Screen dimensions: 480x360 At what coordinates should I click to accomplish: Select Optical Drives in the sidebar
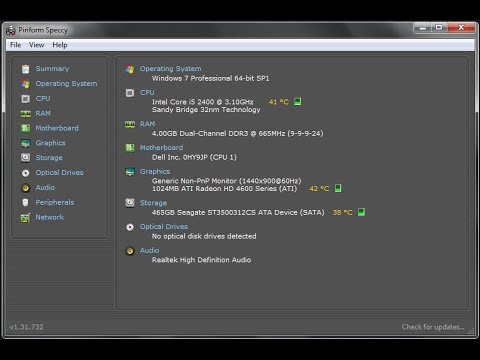point(59,173)
